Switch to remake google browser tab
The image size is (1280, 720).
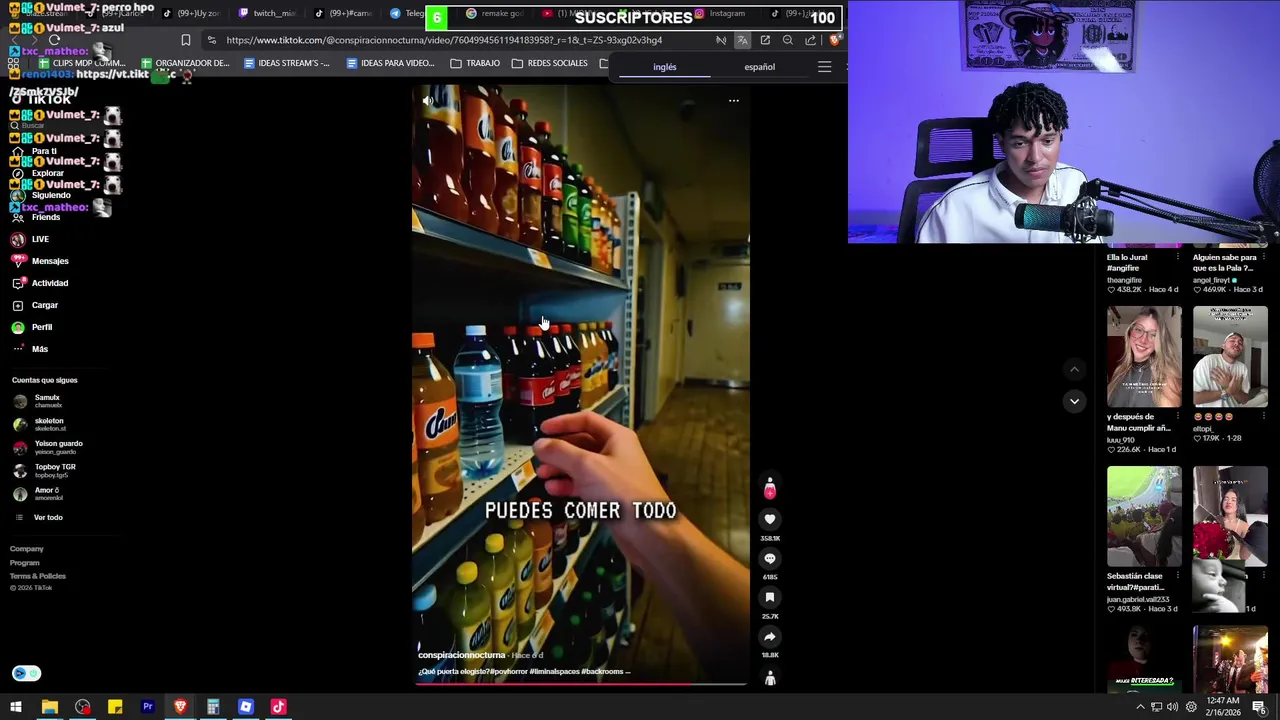[x=495, y=13]
